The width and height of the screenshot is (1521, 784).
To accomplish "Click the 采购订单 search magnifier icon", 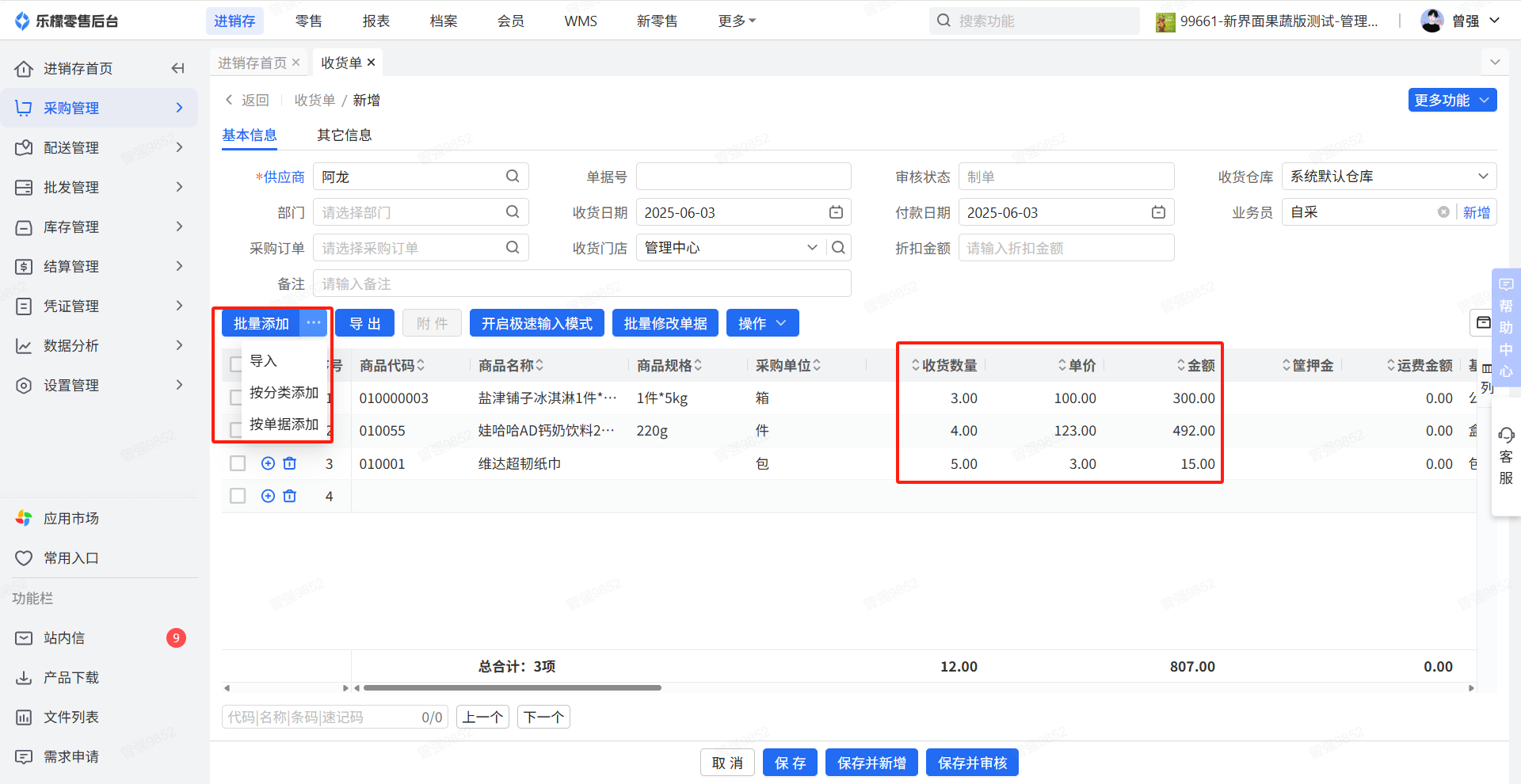I will point(513,247).
